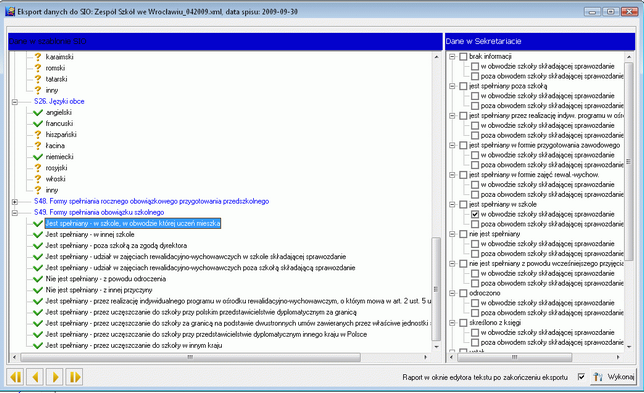The height and width of the screenshot is (393, 644).
Task: Jump to the last step with double-right arrow
Action: click(x=74, y=377)
